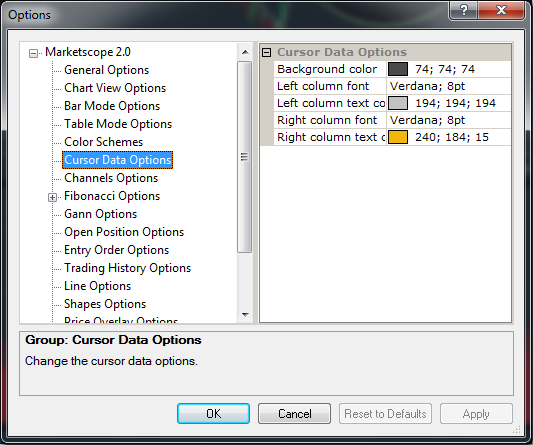533x445 pixels.
Task: Select Trading History Options
Action: pyautogui.click(x=127, y=268)
